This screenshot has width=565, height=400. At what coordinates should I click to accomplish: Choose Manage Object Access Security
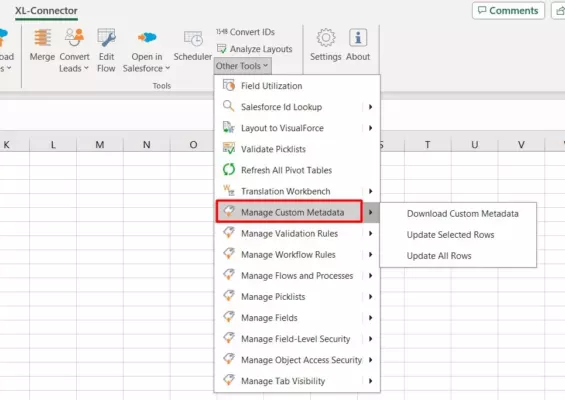(297, 360)
